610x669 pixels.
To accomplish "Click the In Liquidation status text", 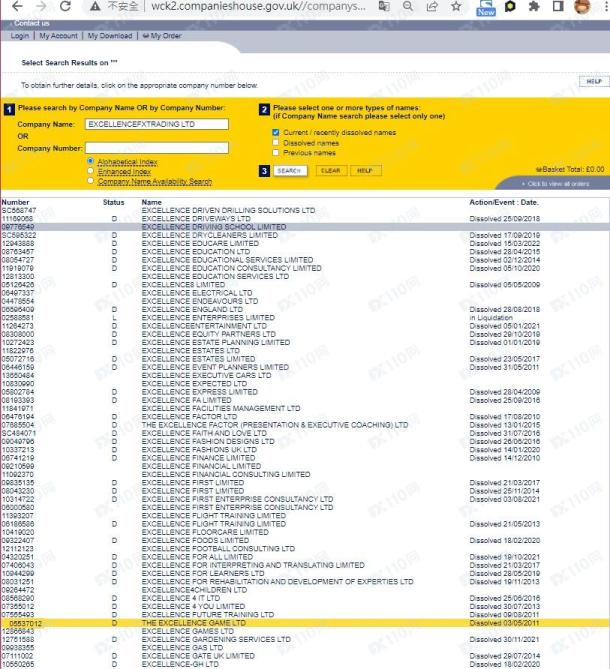I will click(491, 318).
